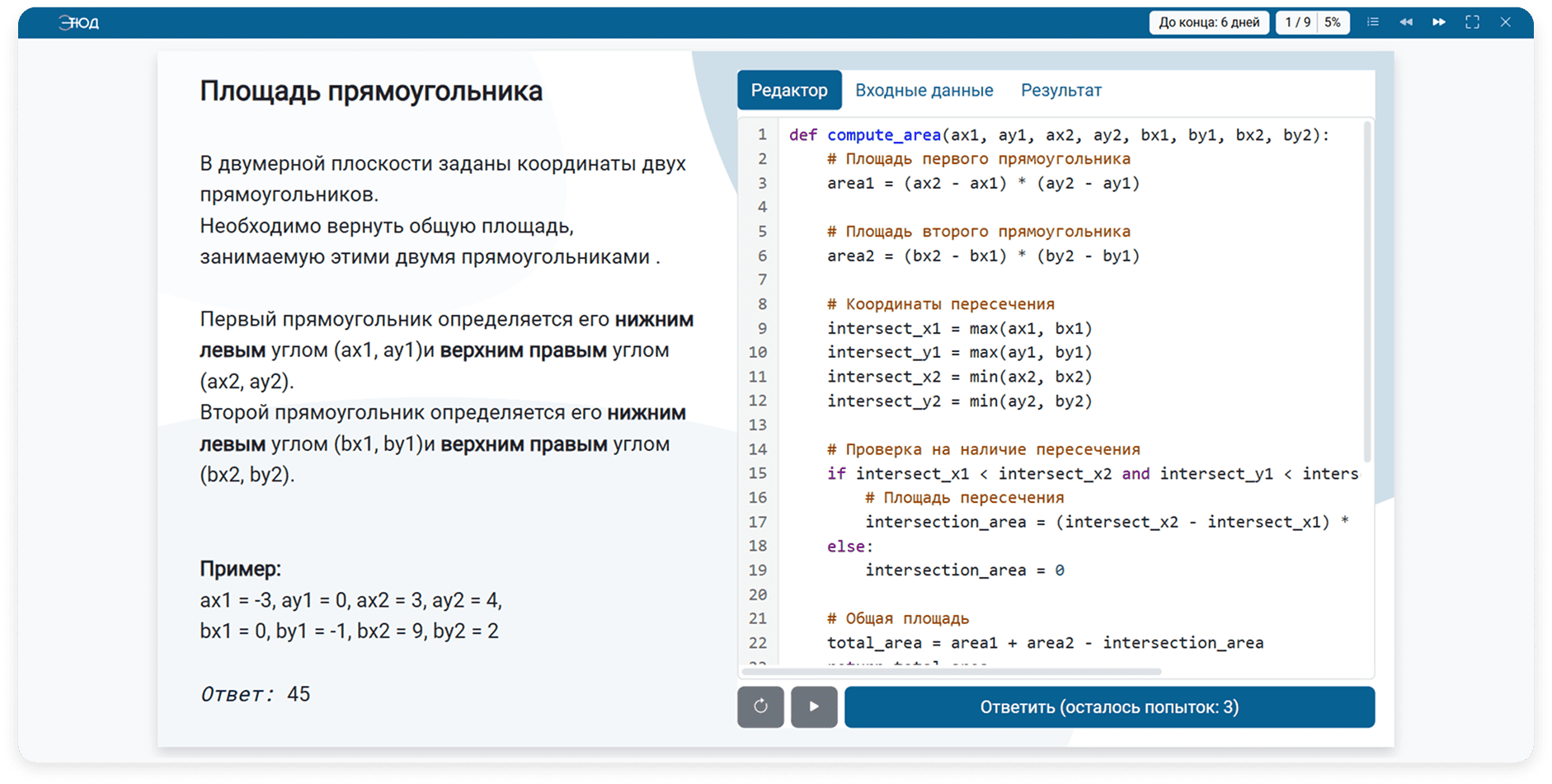Screen dimensions: 1552x784
Task: Click the ЭЮД logo
Action: [79, 23]
